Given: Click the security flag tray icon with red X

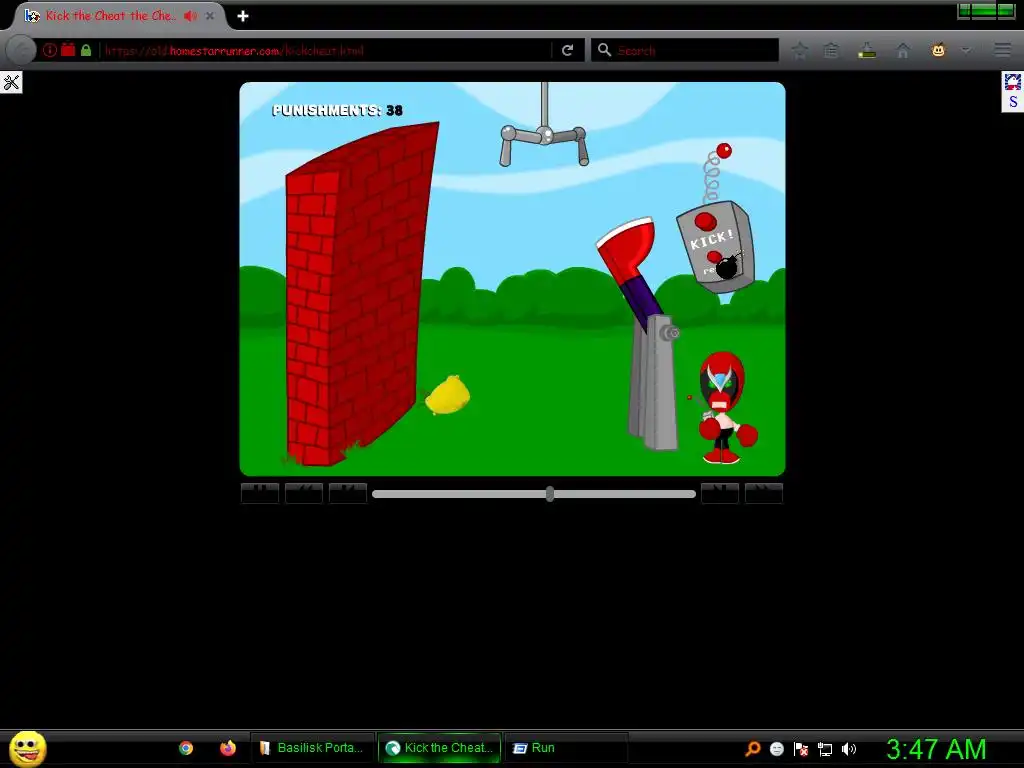Looking at the screenshot, I should point(801,749).
